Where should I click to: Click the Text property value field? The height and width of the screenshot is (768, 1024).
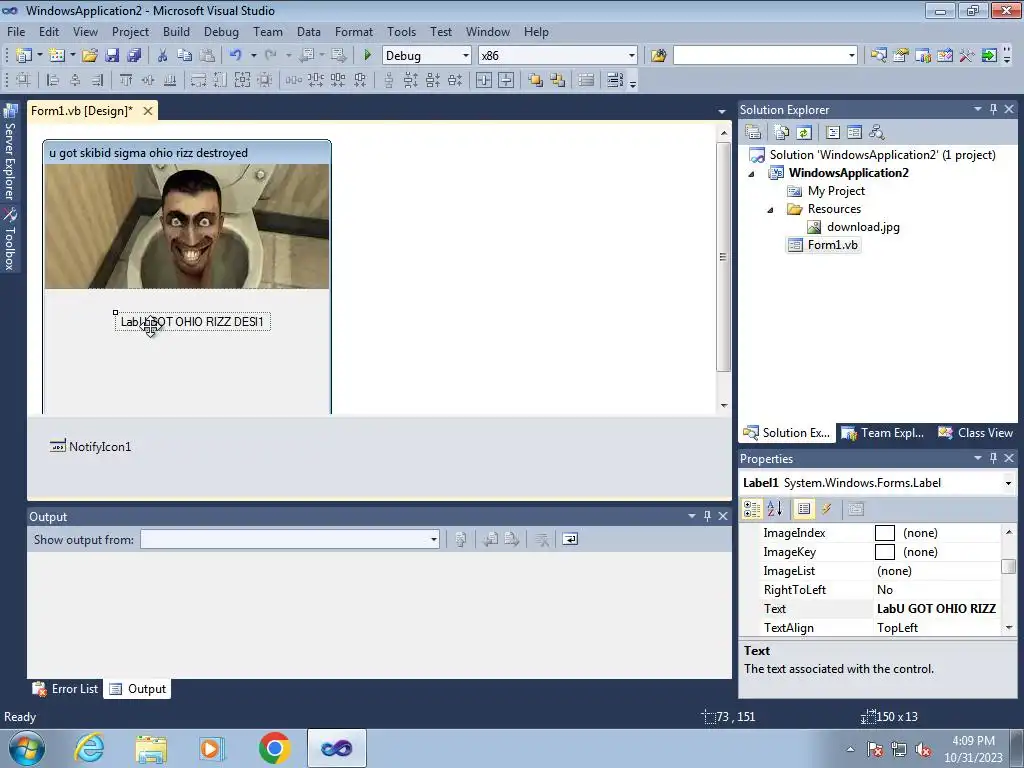[x=936, y=609]
